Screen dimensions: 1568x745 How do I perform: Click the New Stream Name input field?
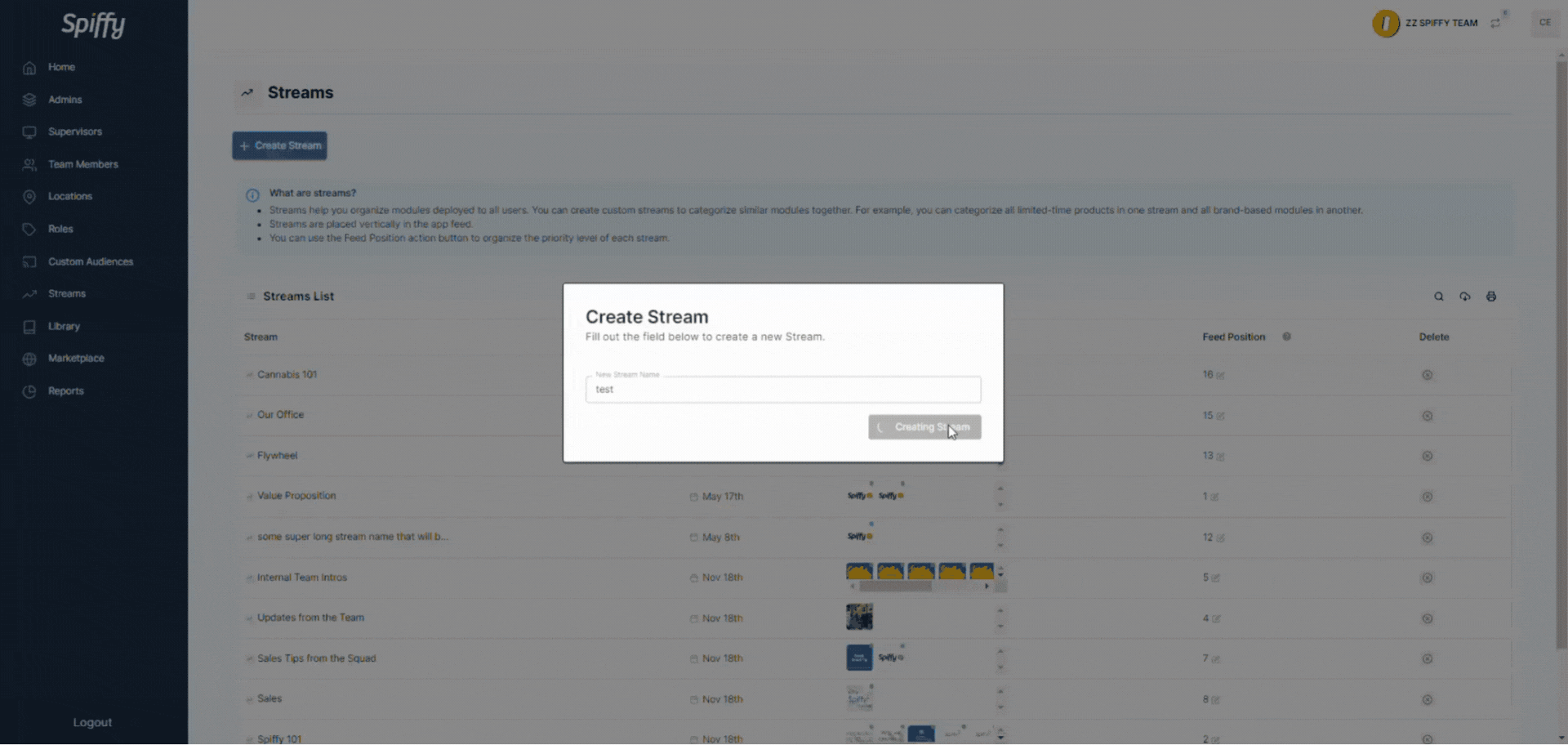click(x=782, y=390)
